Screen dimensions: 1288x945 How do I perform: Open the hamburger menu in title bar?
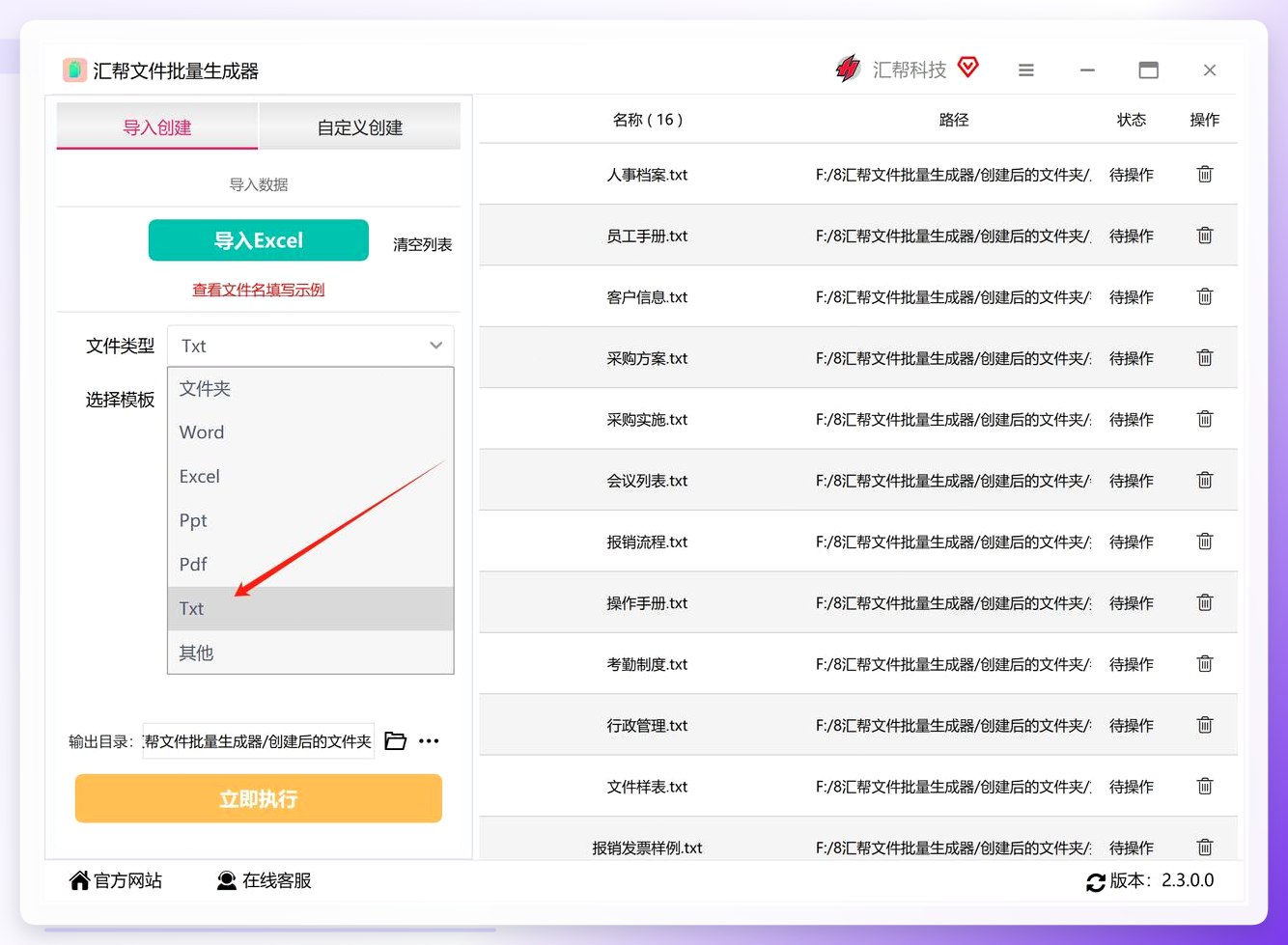click(x=1026, y=70)
